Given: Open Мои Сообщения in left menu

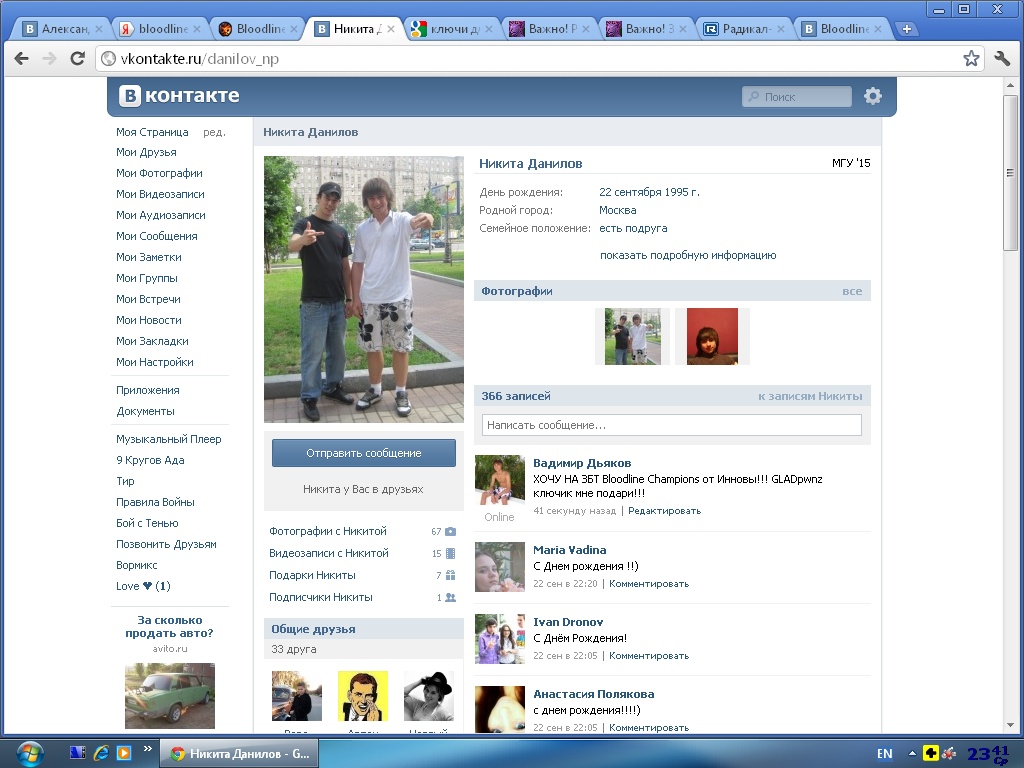Looking at the screenshot, I should coord(156,236).
